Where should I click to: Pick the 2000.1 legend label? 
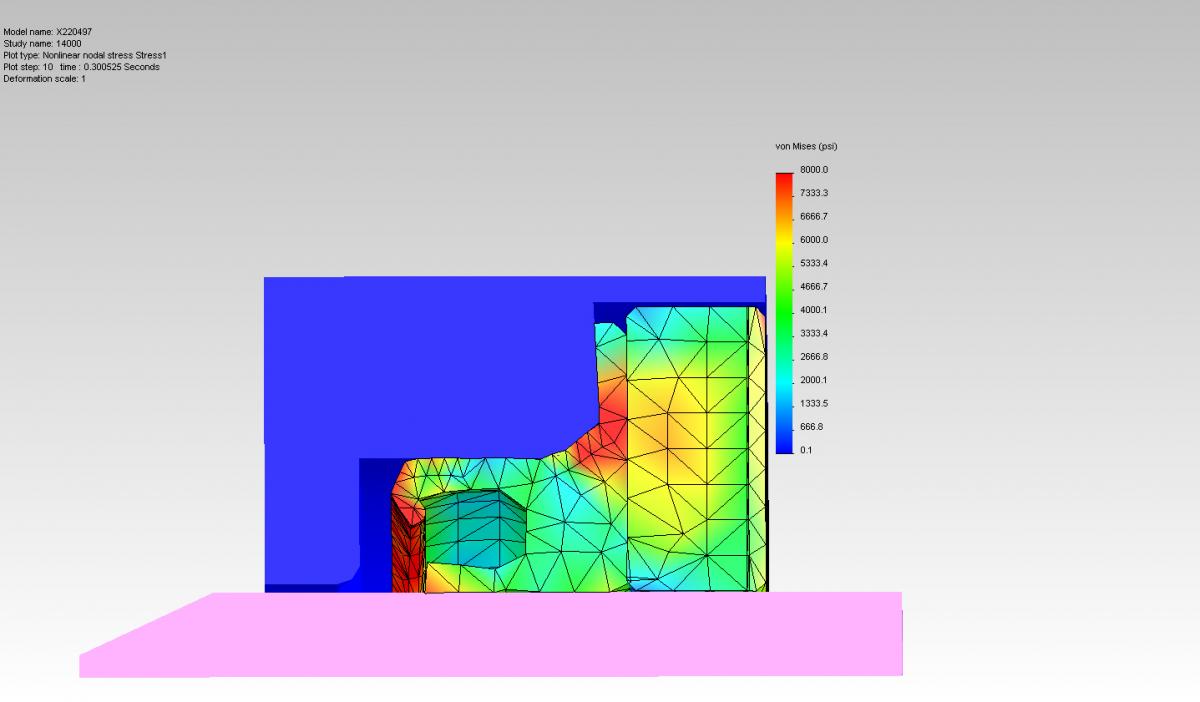813,380
